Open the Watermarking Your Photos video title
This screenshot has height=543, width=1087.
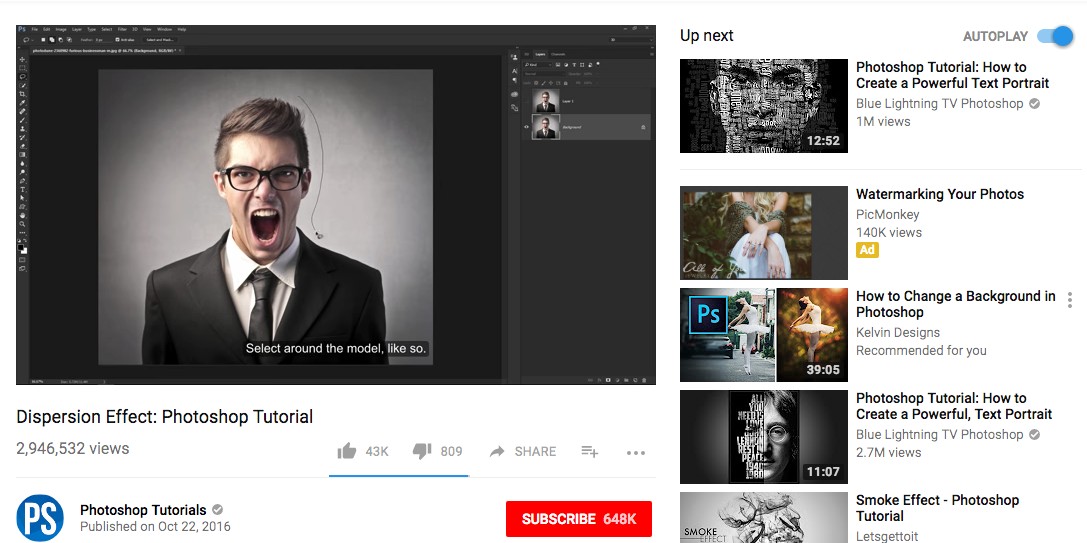[x=940, y=194]
